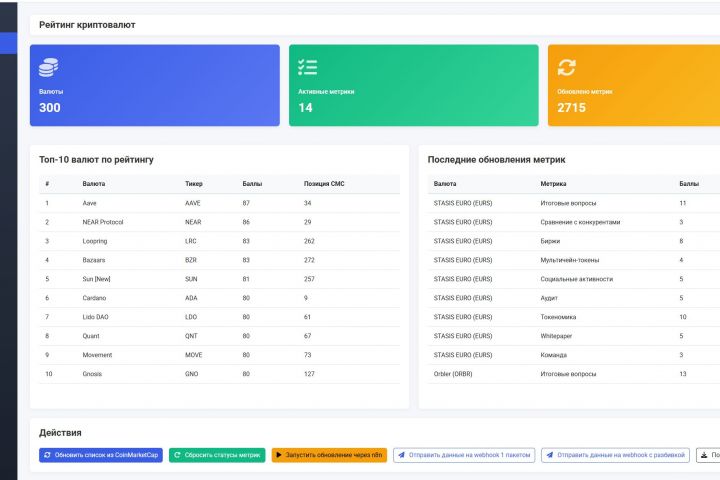Screen dimensions: 720x480
Task: Select the Loopring currency name
Action: click(95, 241)
